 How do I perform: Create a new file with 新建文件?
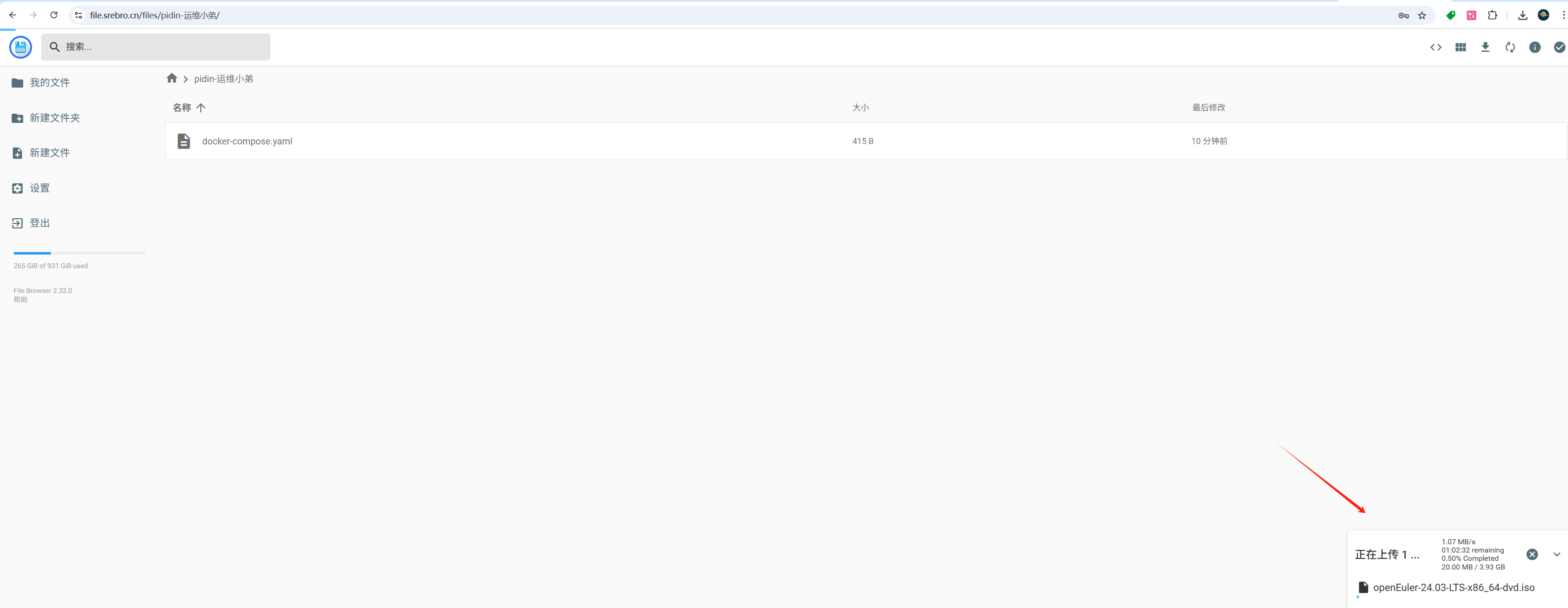point(50,153)
